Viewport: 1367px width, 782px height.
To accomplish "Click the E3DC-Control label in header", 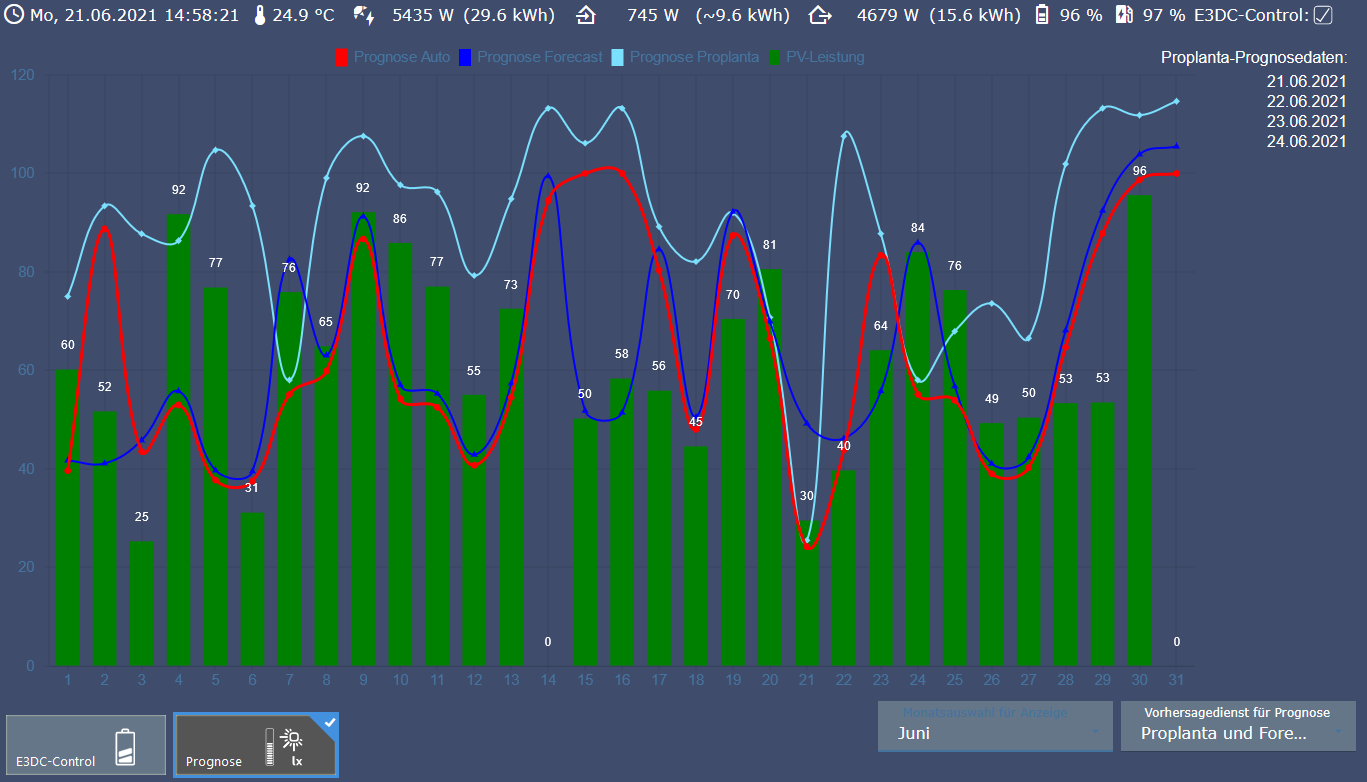I will 1251,15.
